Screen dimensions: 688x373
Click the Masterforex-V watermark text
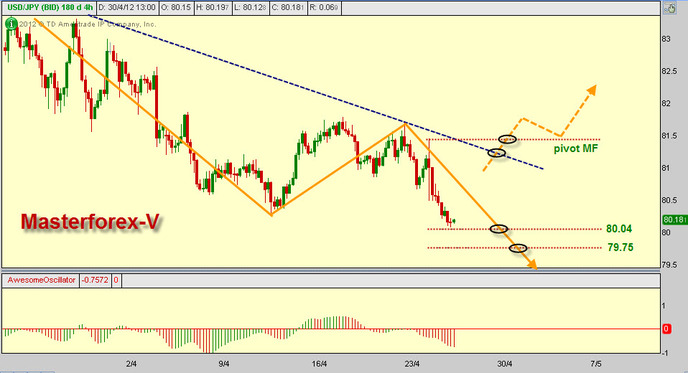90,222
